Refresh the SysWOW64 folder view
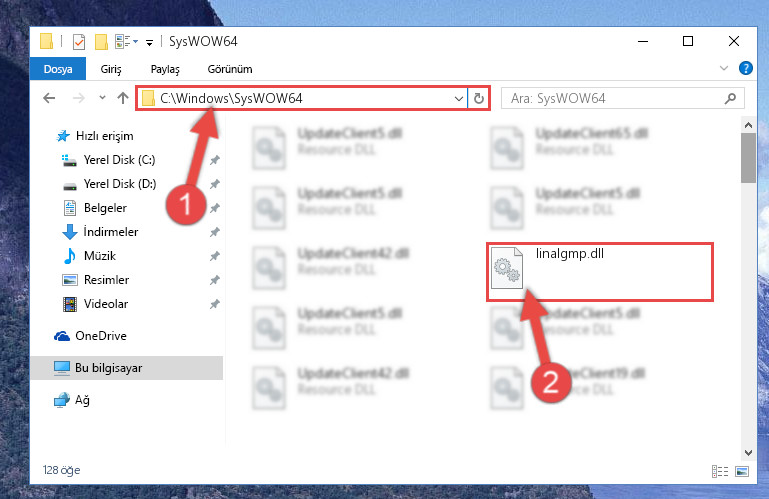The height and width of the screenshot is (499, 769). [479, 99]
